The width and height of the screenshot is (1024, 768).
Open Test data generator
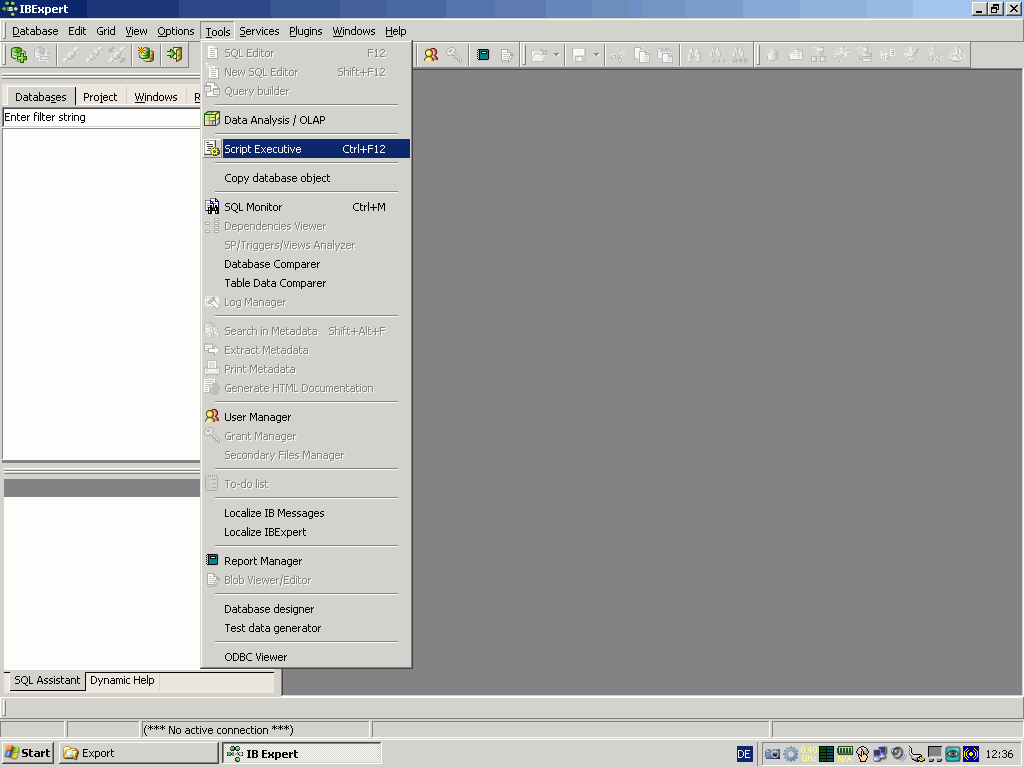(306, 628)
